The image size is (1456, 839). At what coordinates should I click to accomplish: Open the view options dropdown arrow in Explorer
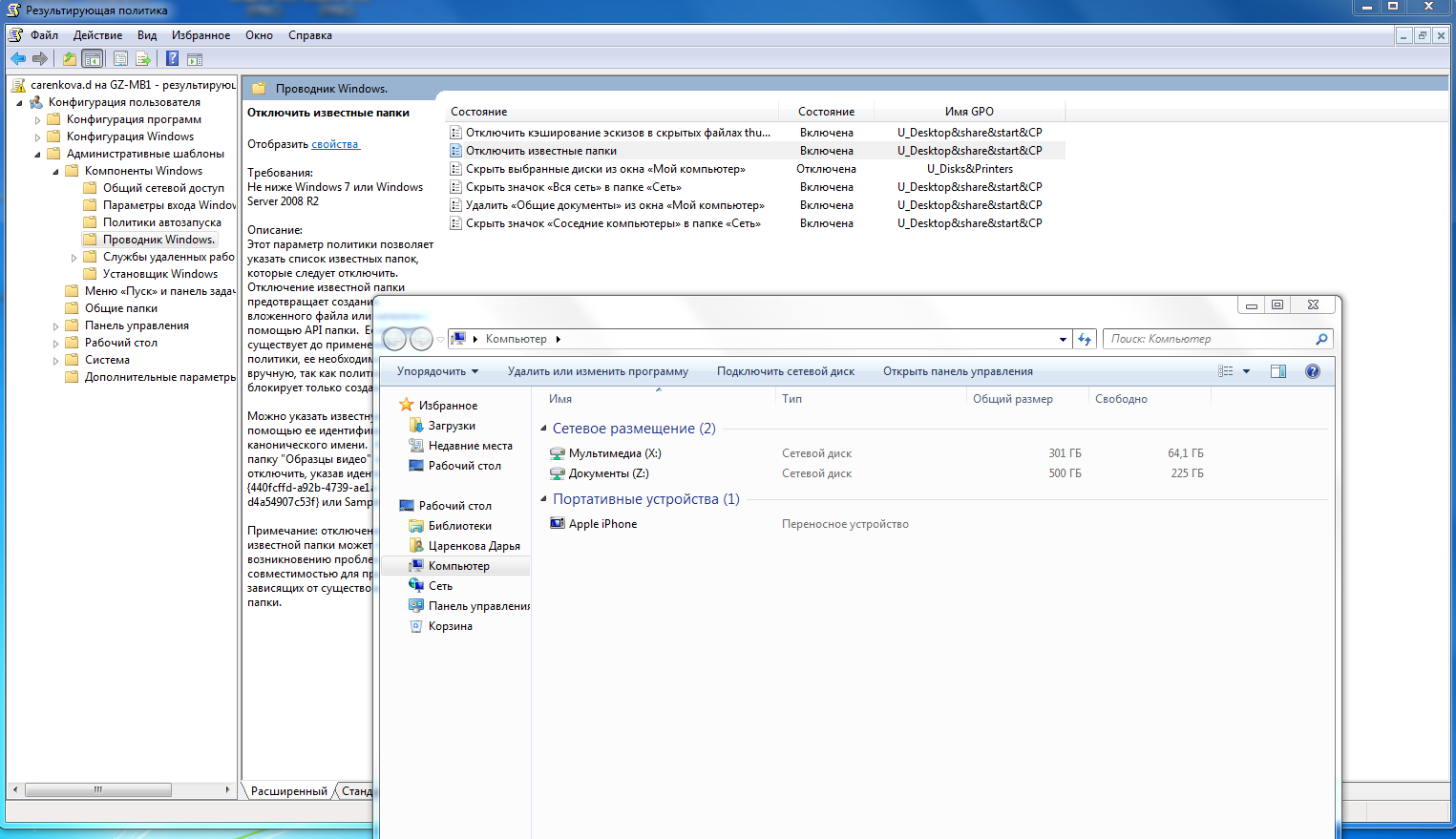(1246, 371)
